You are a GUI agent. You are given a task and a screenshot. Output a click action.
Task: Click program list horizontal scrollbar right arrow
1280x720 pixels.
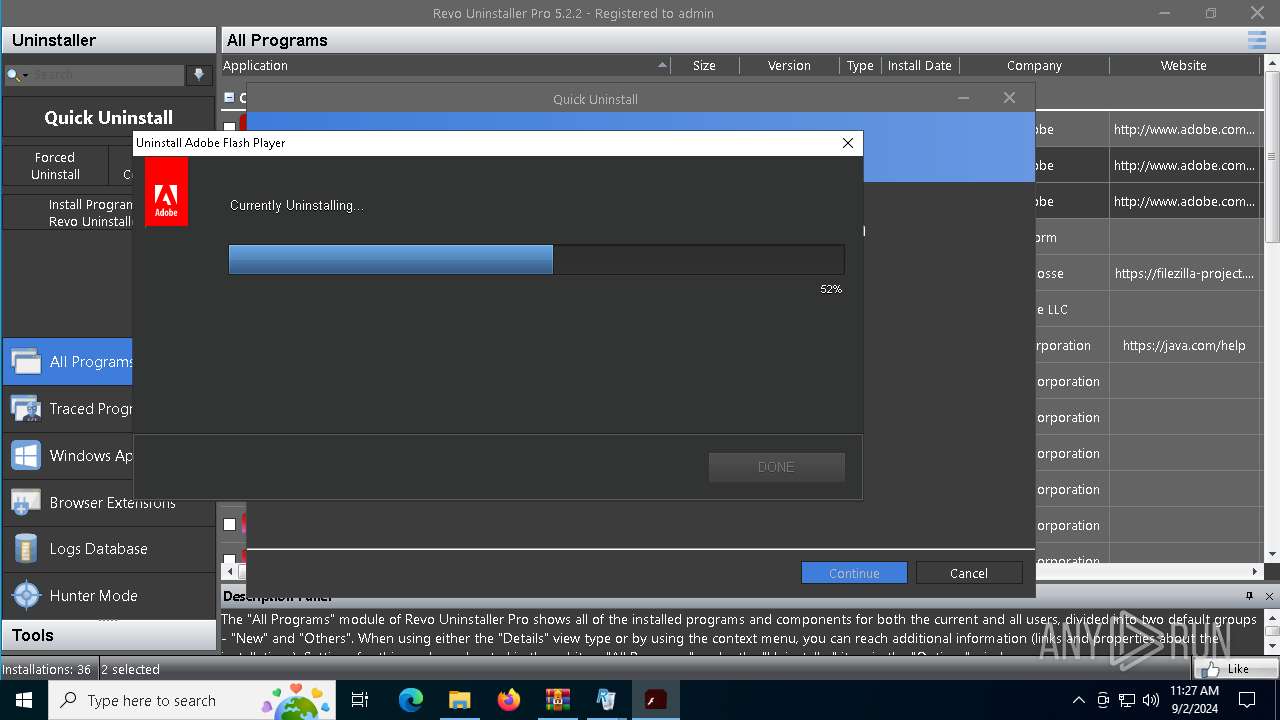[x=1256, y=571]
